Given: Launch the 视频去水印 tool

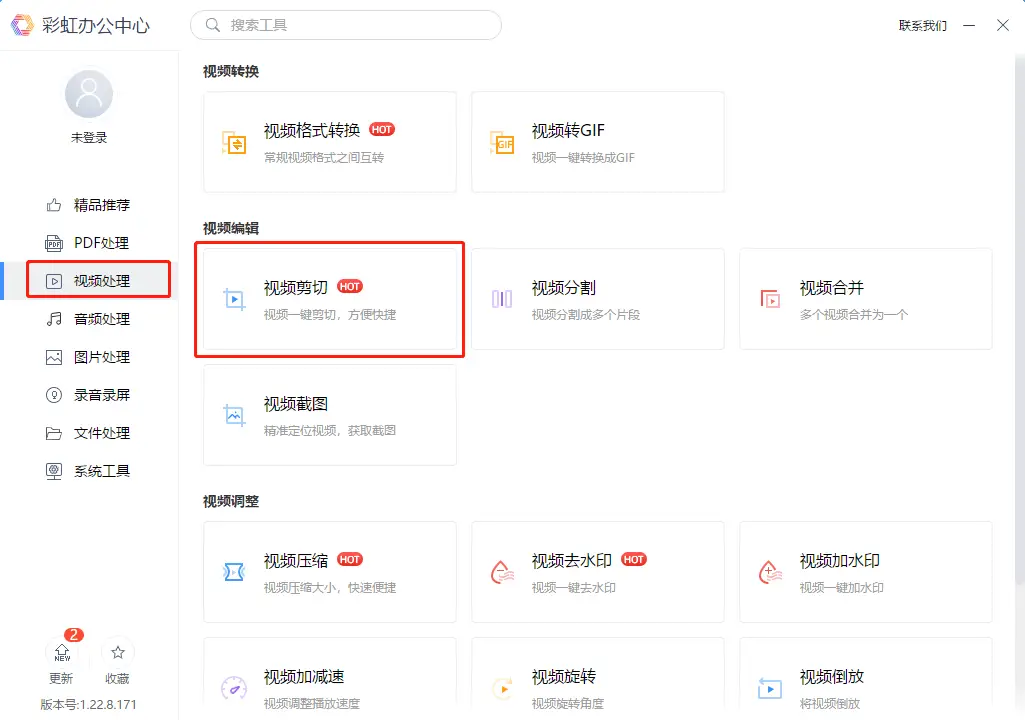Looking at the screenshot, I should click(597, 572).
